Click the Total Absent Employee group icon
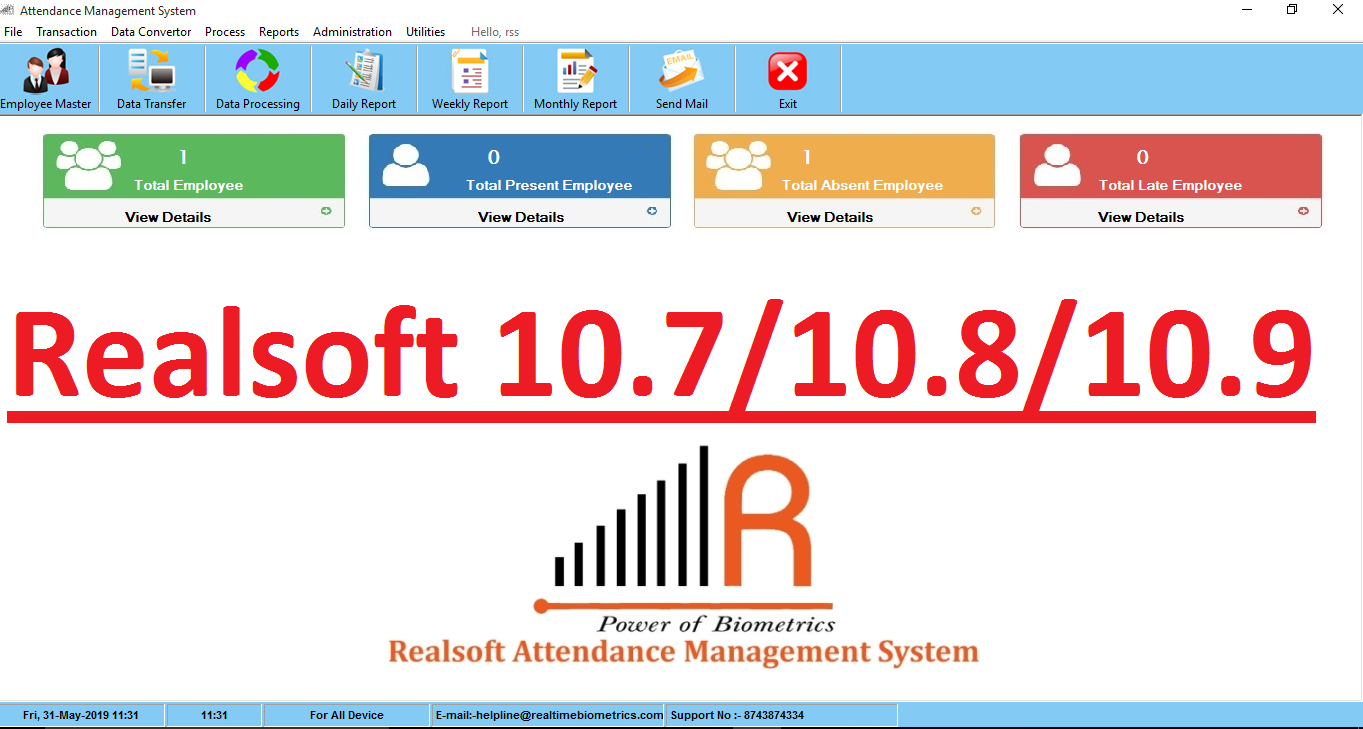 click(739, 165)
